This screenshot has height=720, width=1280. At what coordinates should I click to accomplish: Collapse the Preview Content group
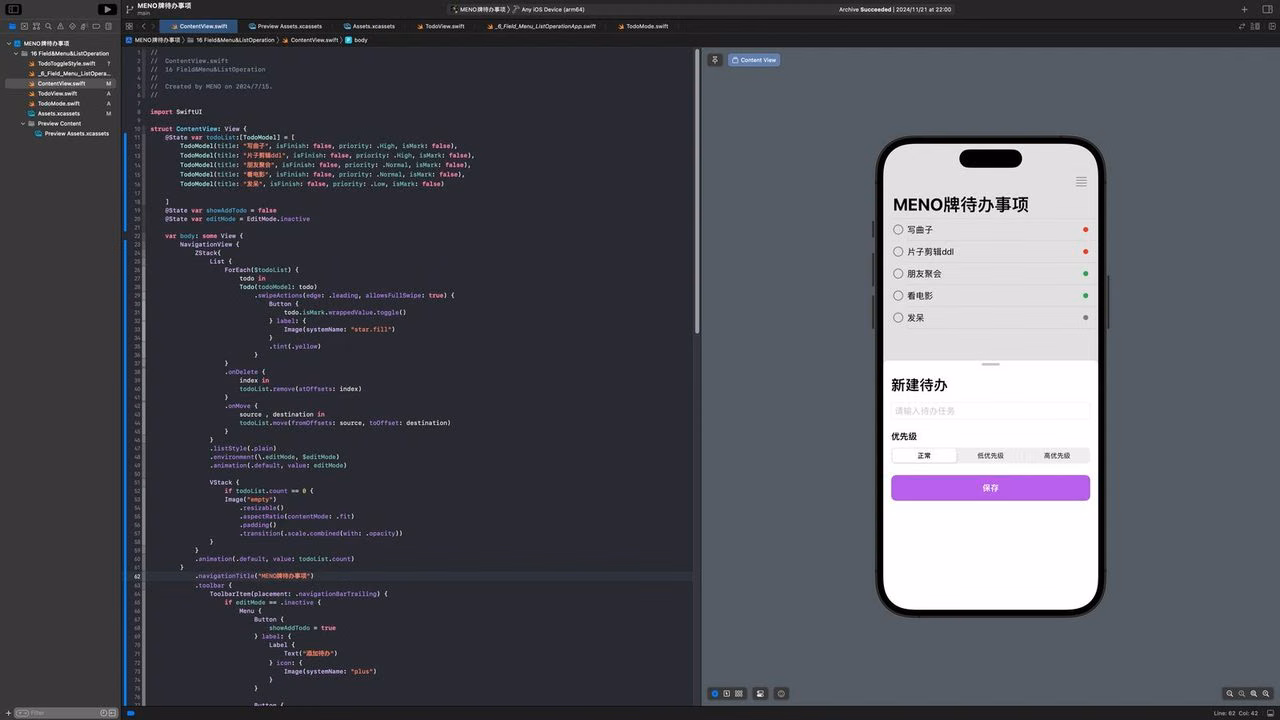click(24, 123)
